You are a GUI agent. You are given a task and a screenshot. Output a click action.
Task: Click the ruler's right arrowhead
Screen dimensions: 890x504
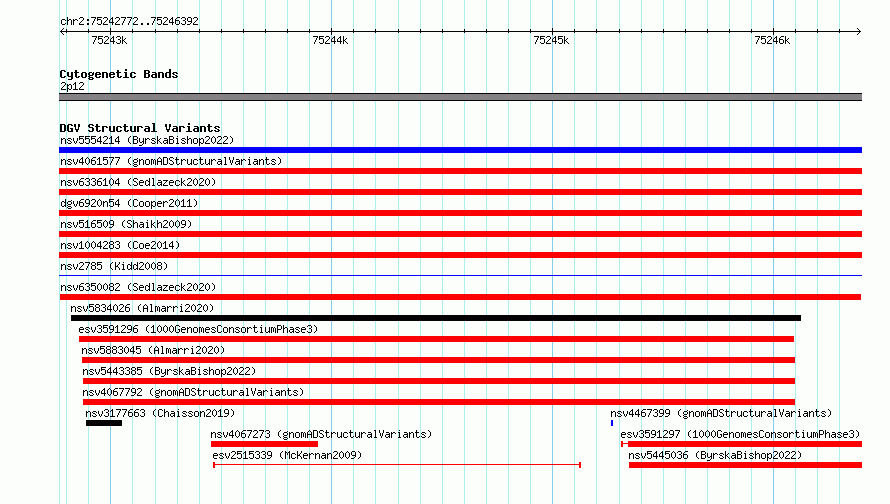click(x=859, y=31)
